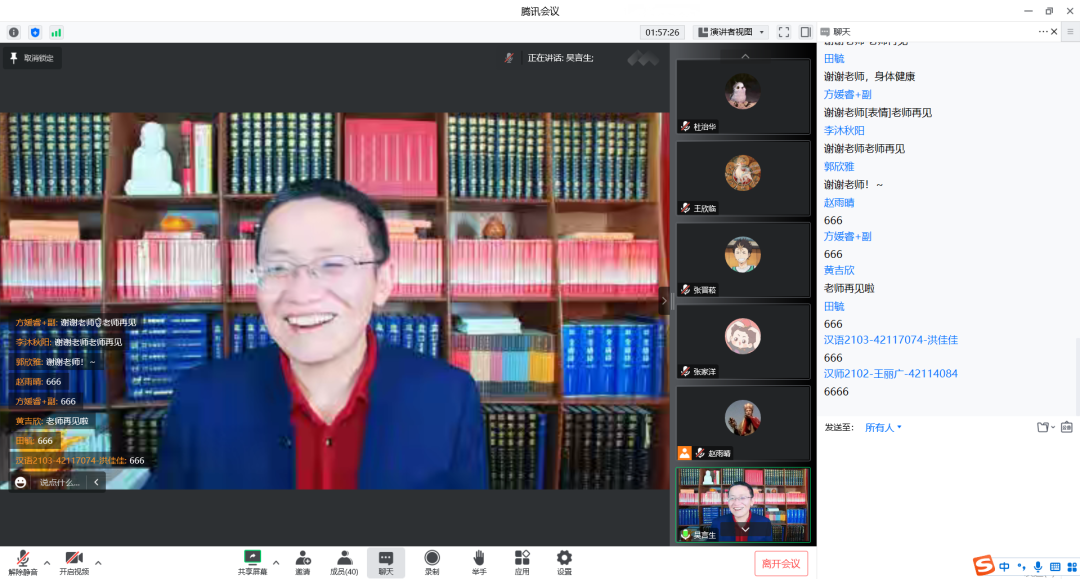
Task: Start 录制 recording
Action: [432, 562]
